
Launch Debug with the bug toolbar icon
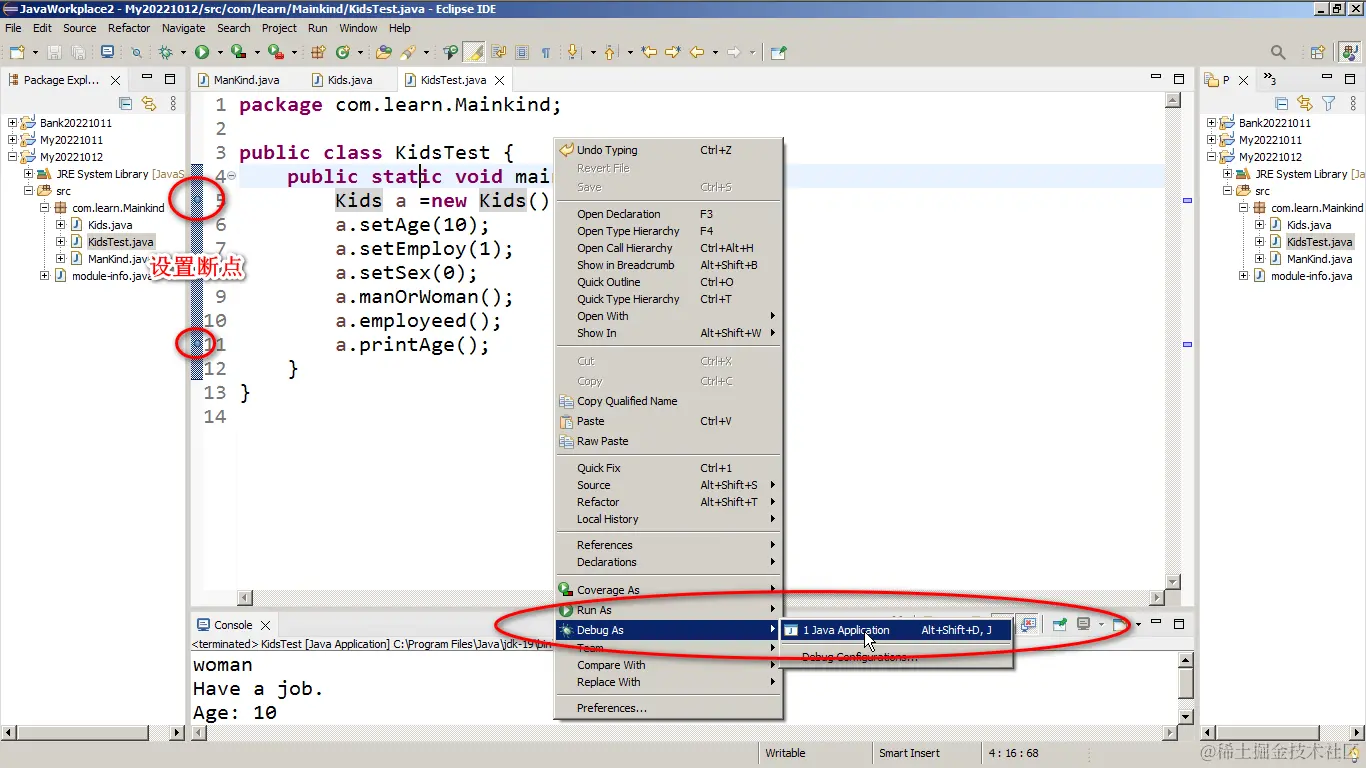166,52
